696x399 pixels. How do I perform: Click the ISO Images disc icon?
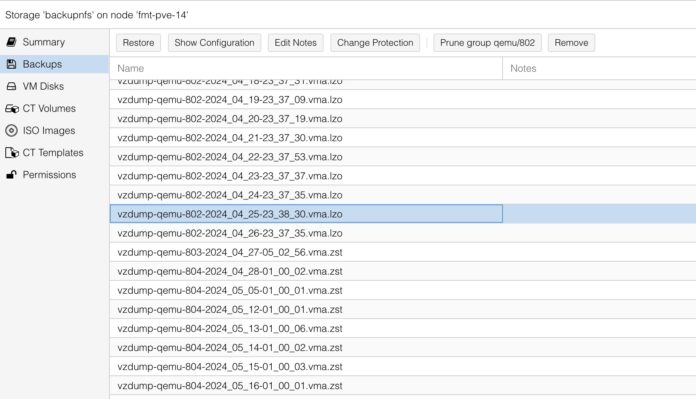12,130
